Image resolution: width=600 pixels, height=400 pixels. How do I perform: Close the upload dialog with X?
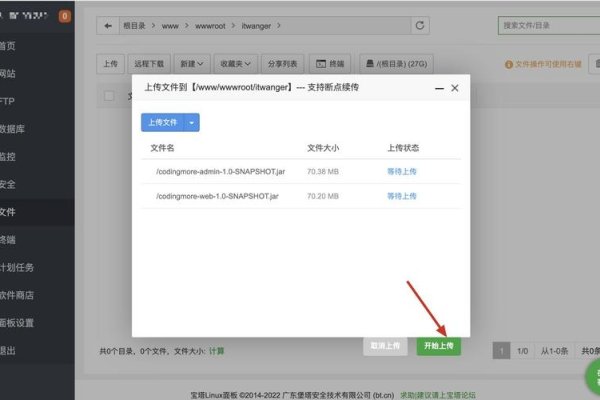[455, 88]
